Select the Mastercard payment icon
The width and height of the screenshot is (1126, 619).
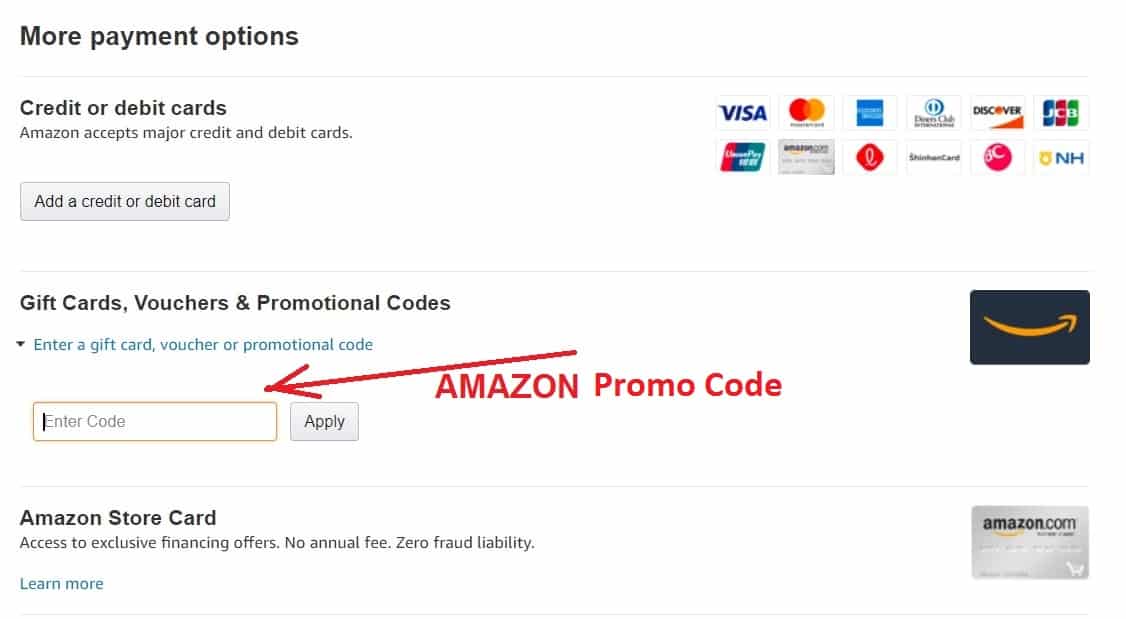(806, 112)
